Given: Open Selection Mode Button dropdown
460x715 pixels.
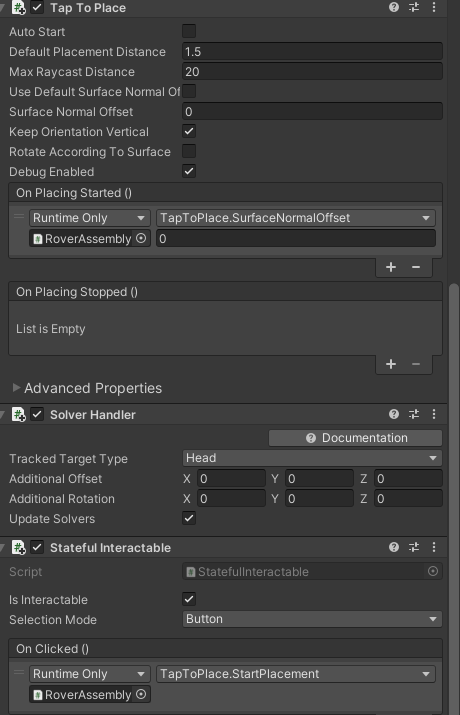Looking at the screenshot, I should pos(312,619).
